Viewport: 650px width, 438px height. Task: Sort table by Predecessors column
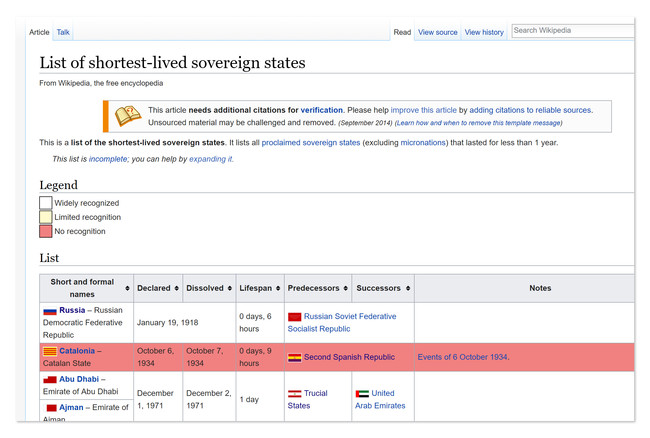point(346,288)
